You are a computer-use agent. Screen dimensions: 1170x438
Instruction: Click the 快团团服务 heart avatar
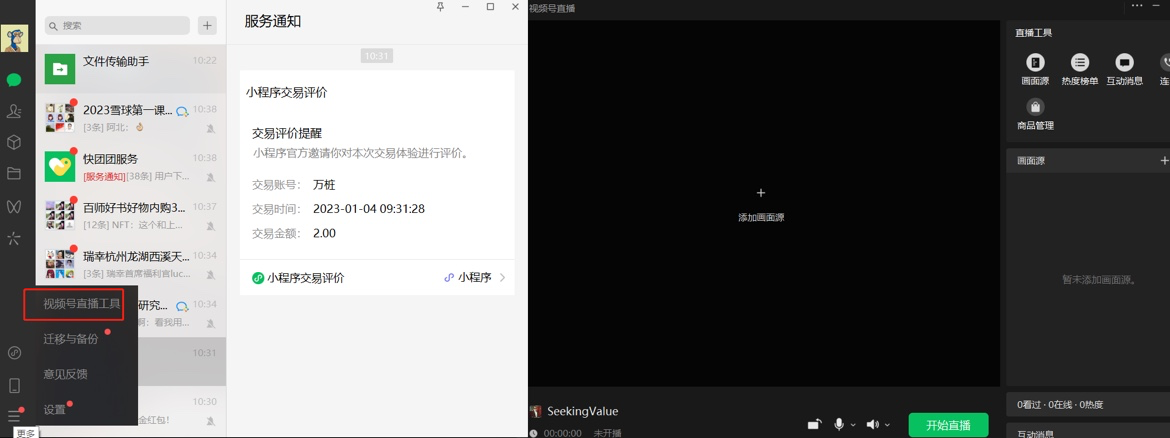60,166
